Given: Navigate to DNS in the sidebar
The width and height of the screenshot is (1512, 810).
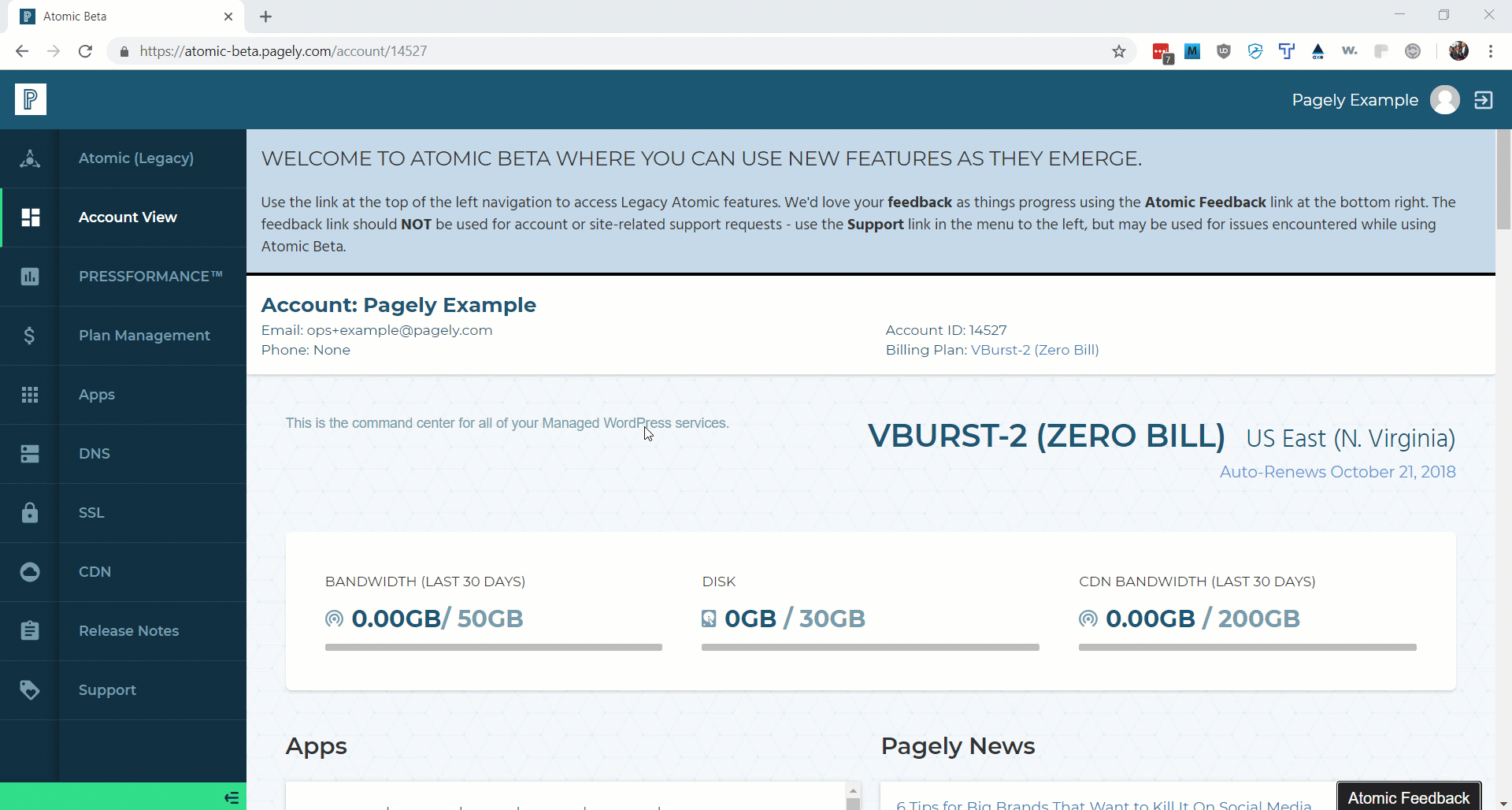Looking at the screenshot, I should coord(94,454).
